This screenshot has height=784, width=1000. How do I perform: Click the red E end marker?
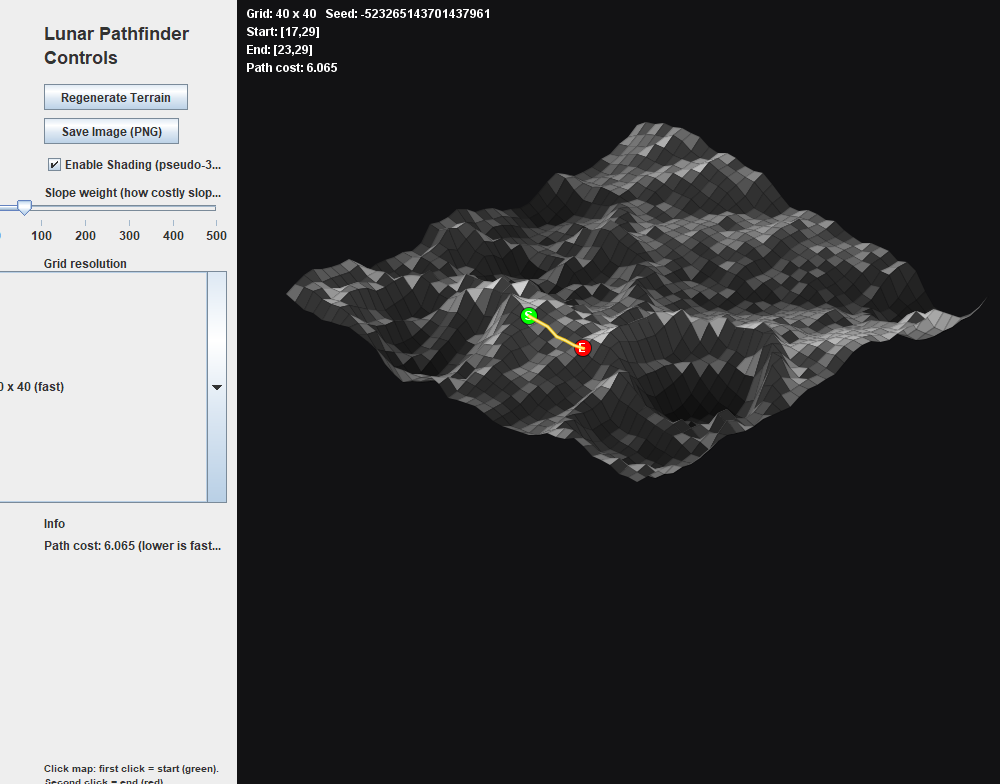point(582,348)
